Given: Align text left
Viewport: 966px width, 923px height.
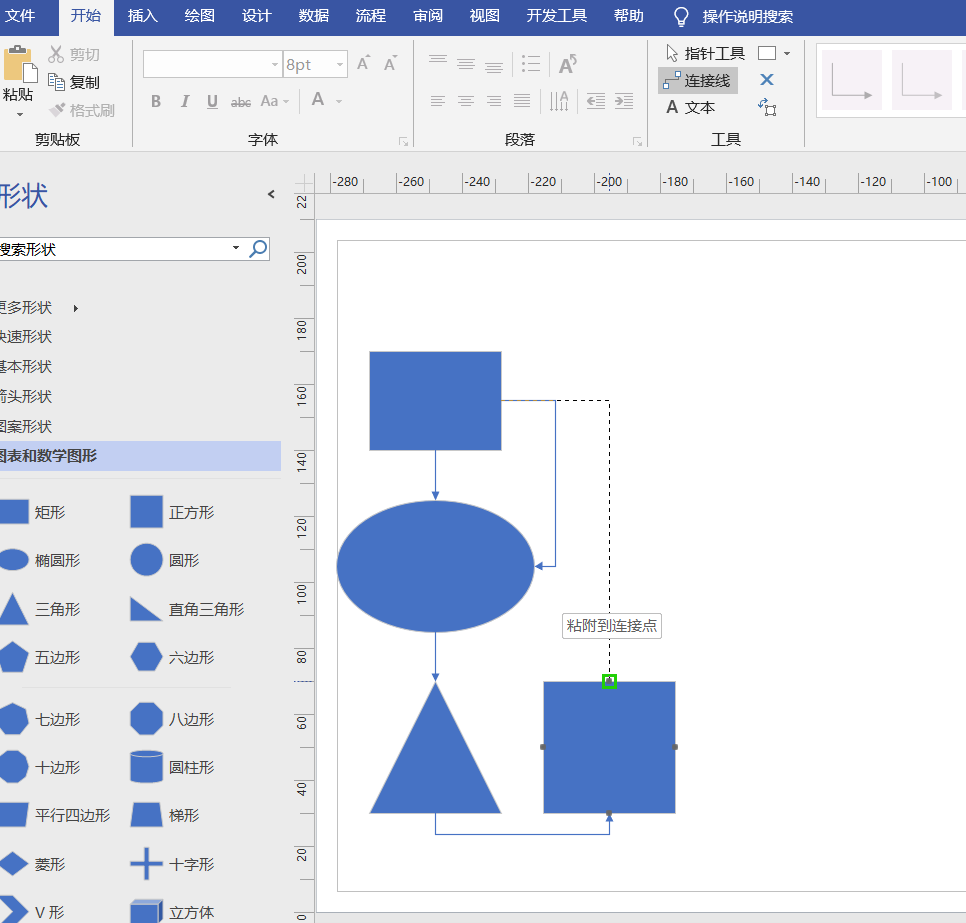Looking at the screenshot, I should point(437,101).
